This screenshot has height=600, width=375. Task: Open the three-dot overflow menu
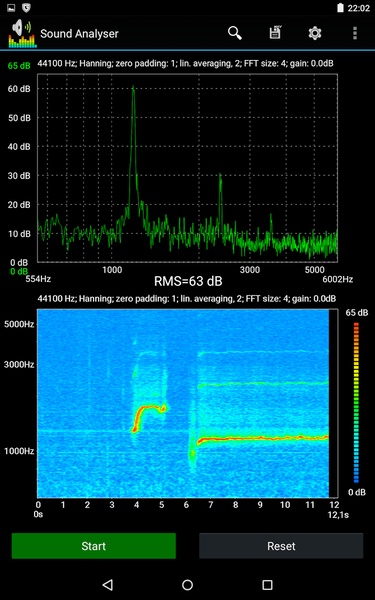(x=355, y=33)
